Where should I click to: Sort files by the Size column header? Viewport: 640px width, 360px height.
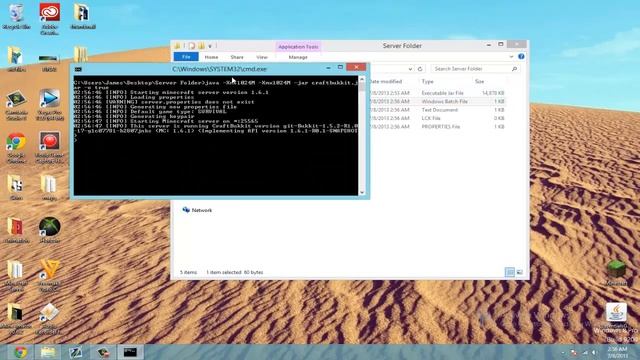(480, 81)
